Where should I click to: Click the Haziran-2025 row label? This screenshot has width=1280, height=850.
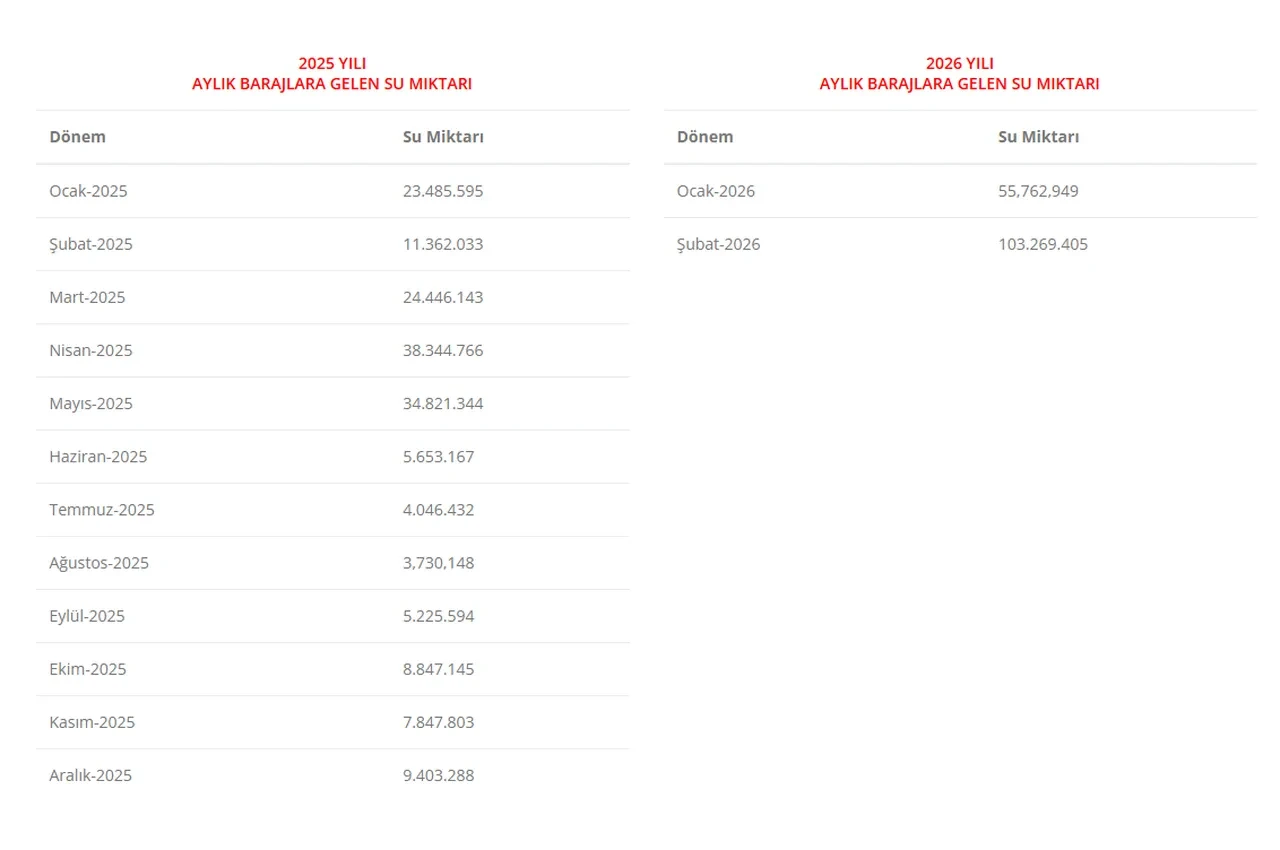98,457
